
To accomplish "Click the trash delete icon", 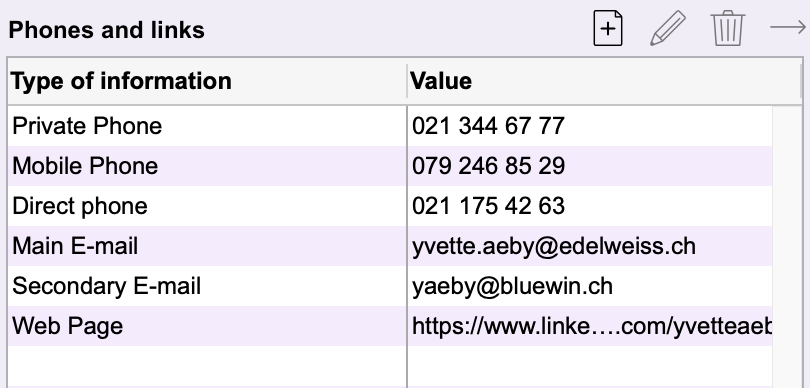I will [x=728, y=28].
